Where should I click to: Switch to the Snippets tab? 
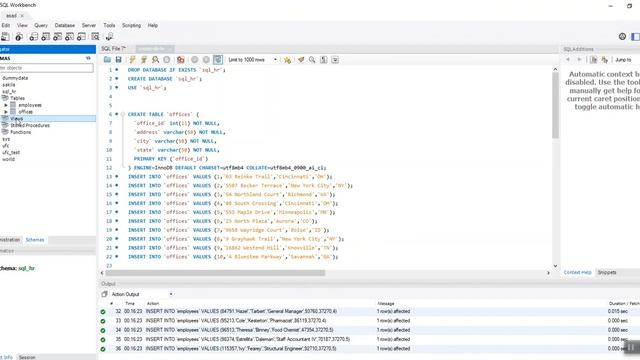click(x=607, y=272)
